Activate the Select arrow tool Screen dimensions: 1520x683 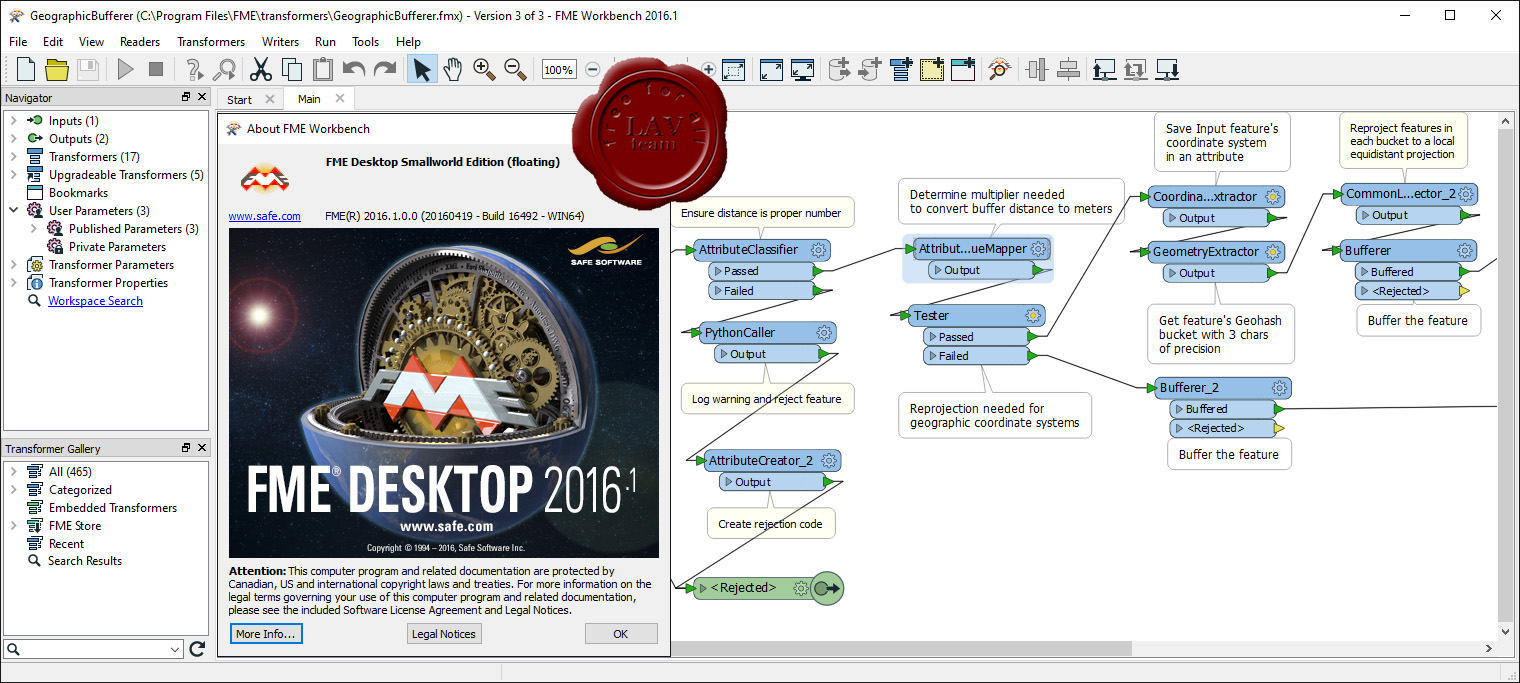click(x=422, y=69)
